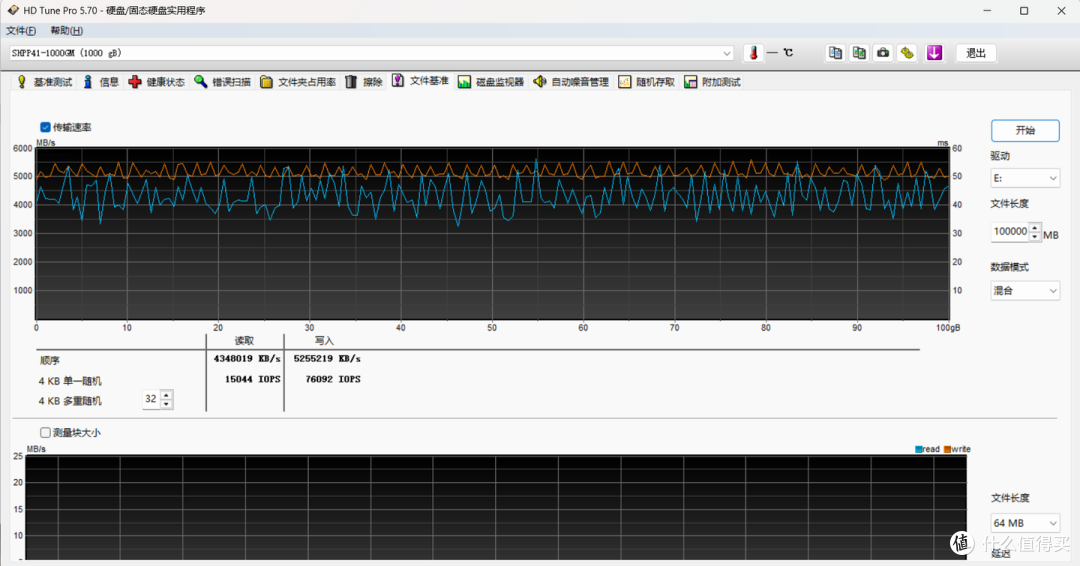
Task: Increase the 4 KB queue depth spinner
Action: (x=166, y=395)
